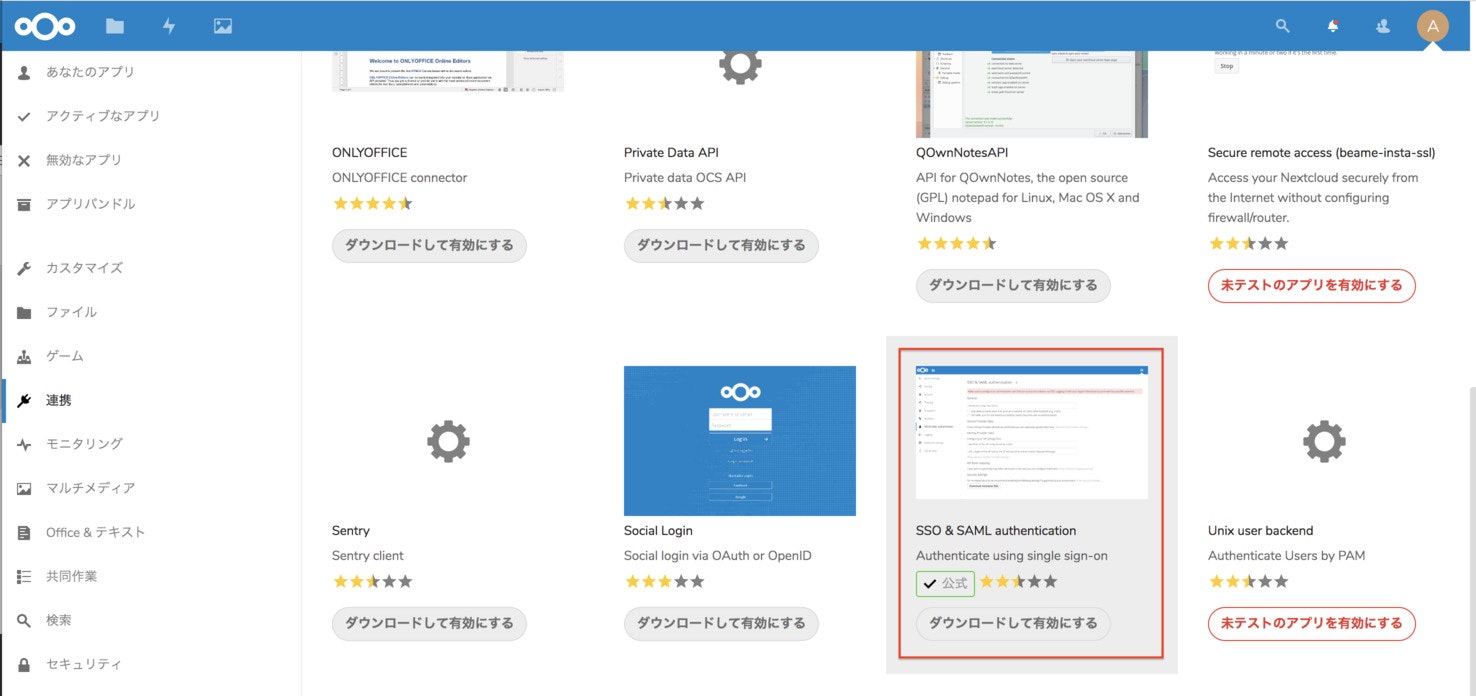Viewport: 1476px width, 696px height.
Task: Open the Gallery picture icon
Action: (x=223, y=26)
